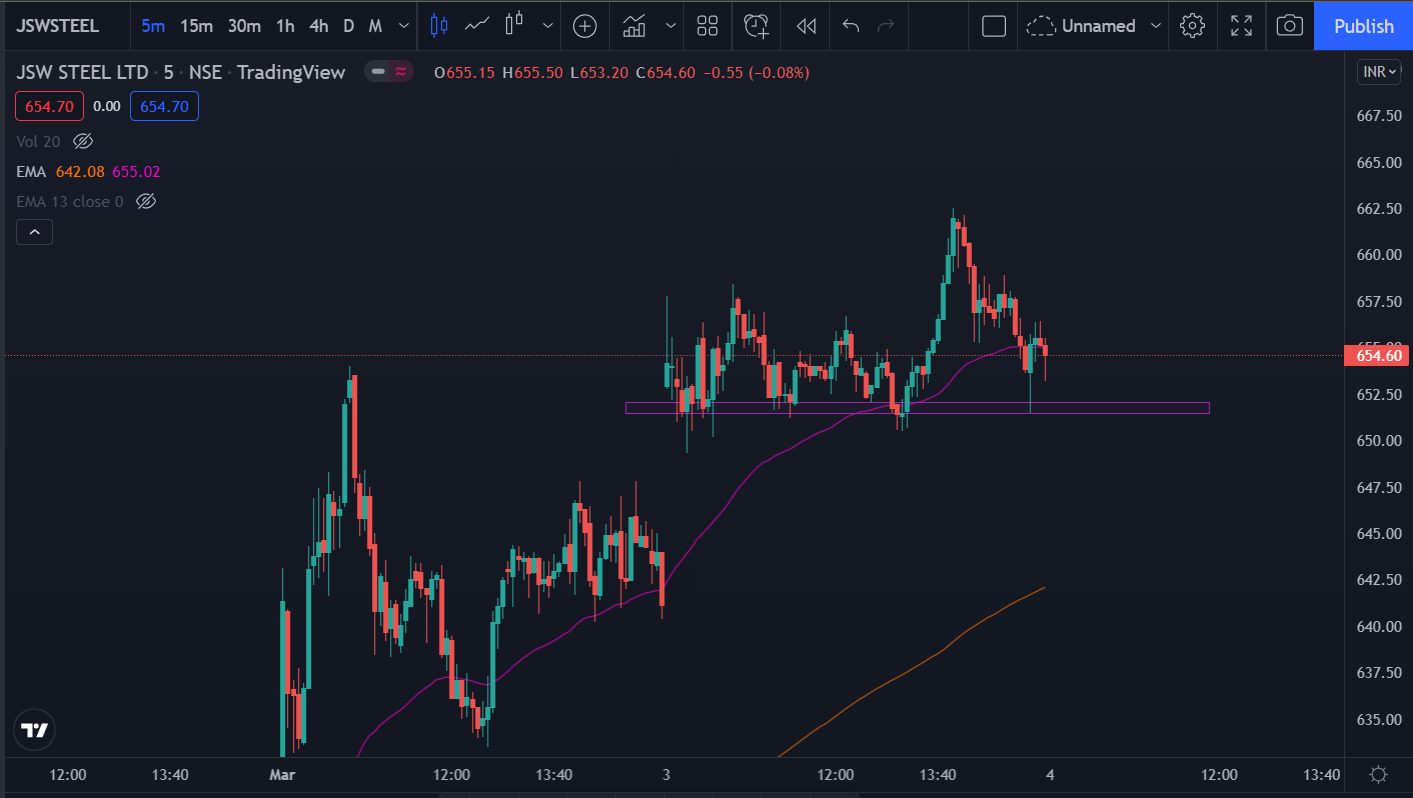The height and width of the screenshot is (798, 1413).
Task: Click the red 654.70 sell price box
Action: point(51,106)
